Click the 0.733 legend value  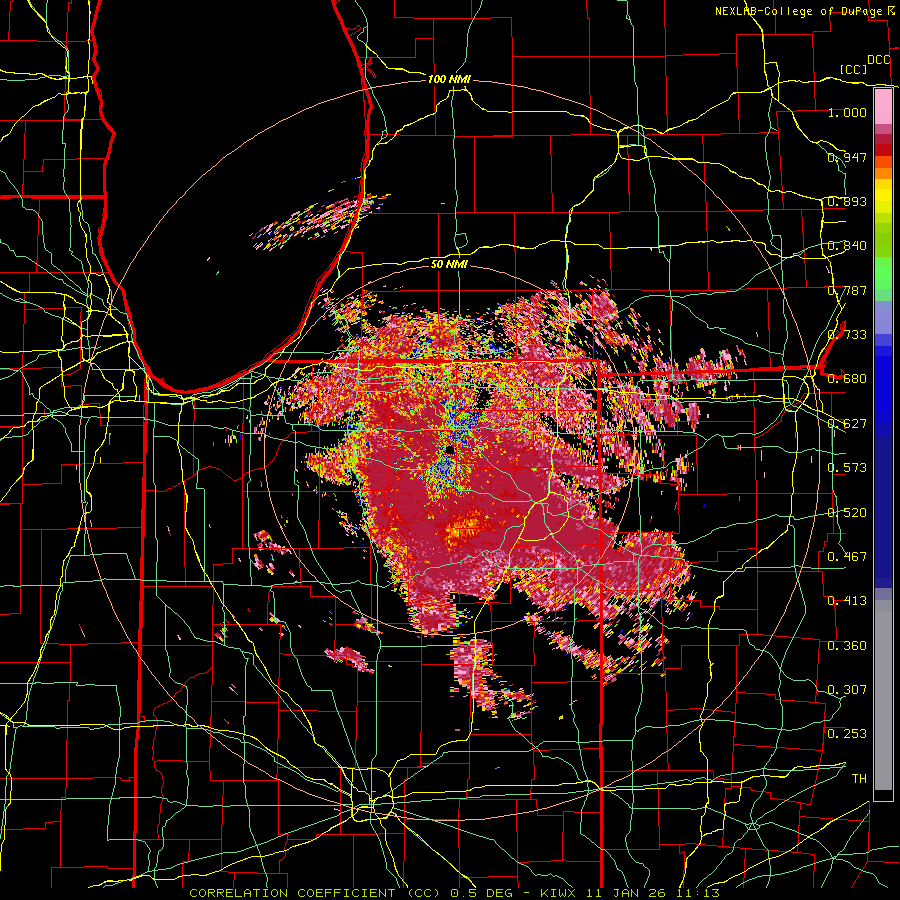point(847,335)
